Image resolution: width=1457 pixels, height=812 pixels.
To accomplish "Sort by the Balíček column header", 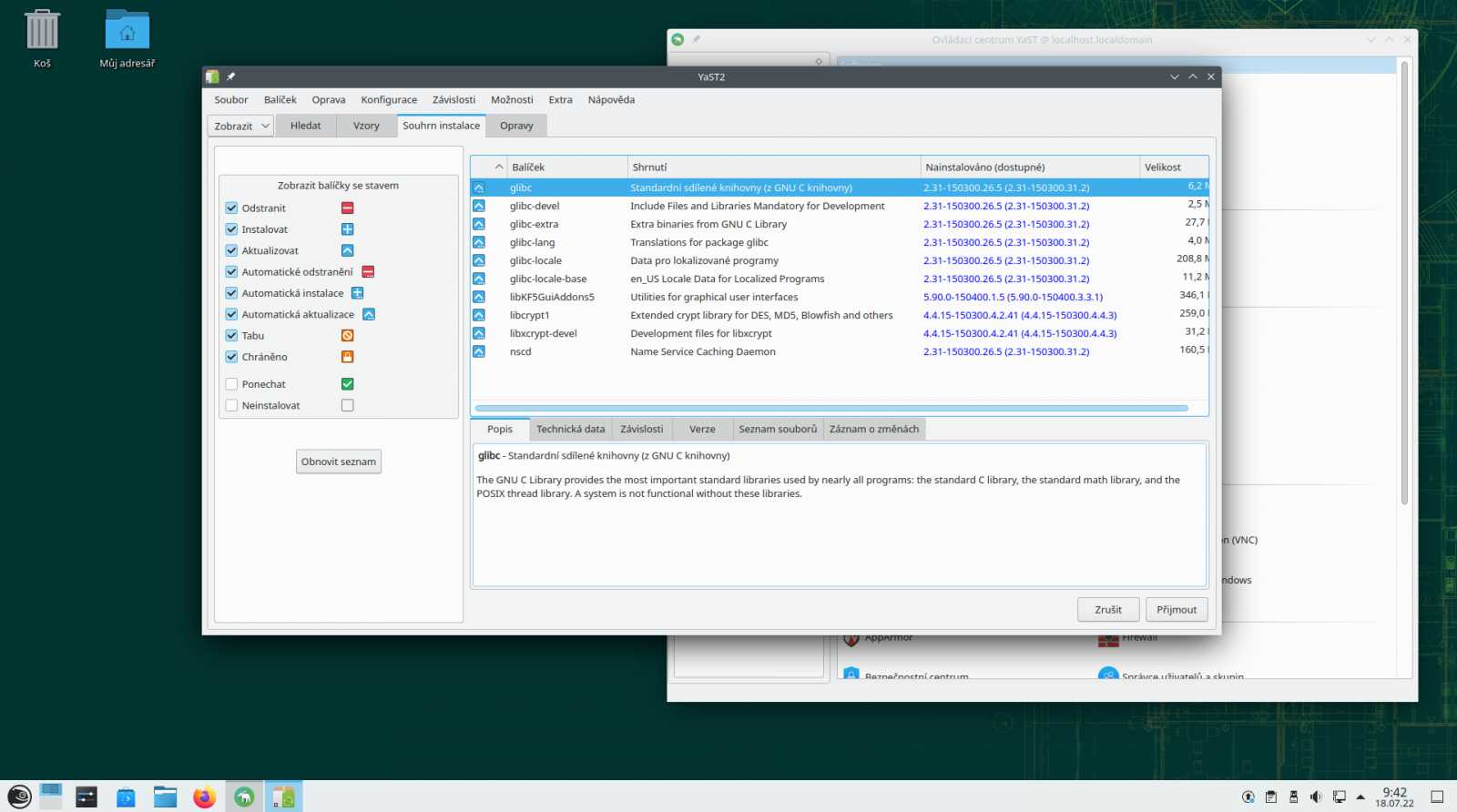I will [567, 167].
